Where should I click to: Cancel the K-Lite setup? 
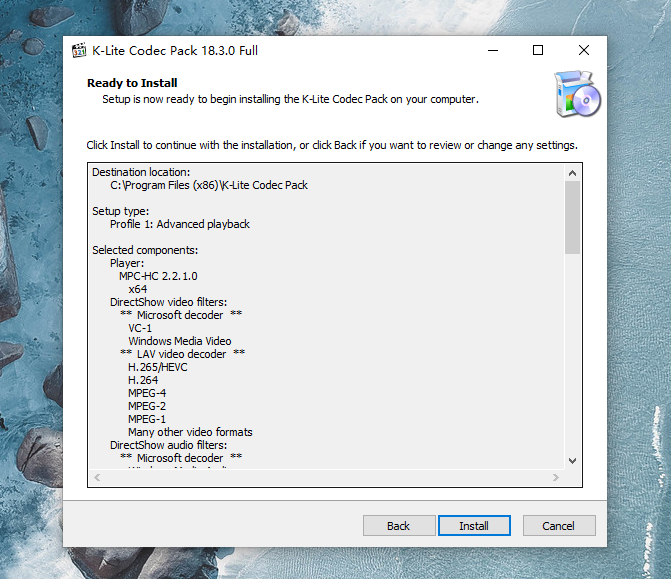coord(559,526)
